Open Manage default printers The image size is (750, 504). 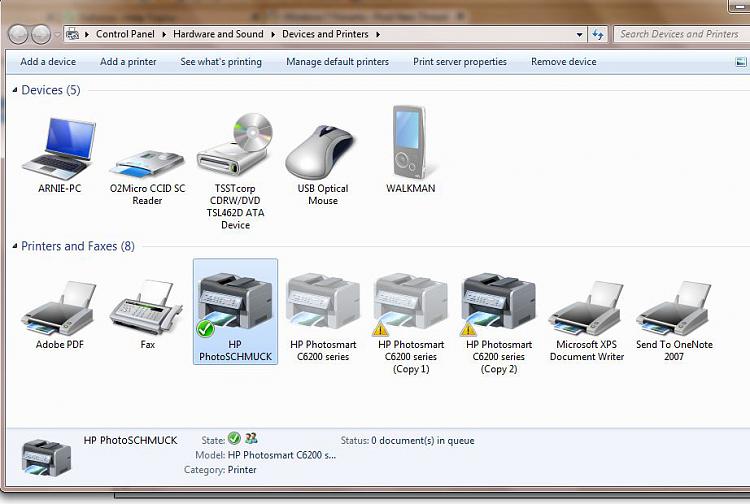click(338, 62)
